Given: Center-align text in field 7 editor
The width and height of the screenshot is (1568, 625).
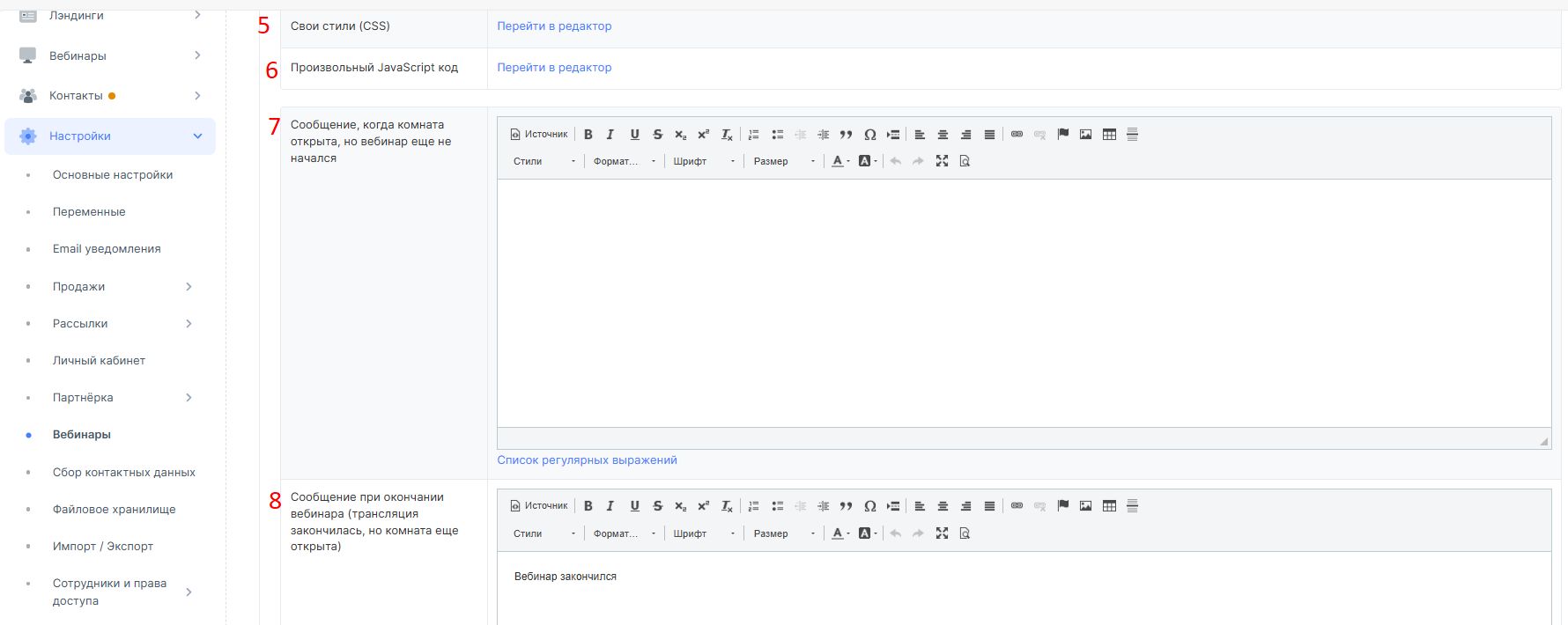Looking at the screenshot, I should click(943, 135).
